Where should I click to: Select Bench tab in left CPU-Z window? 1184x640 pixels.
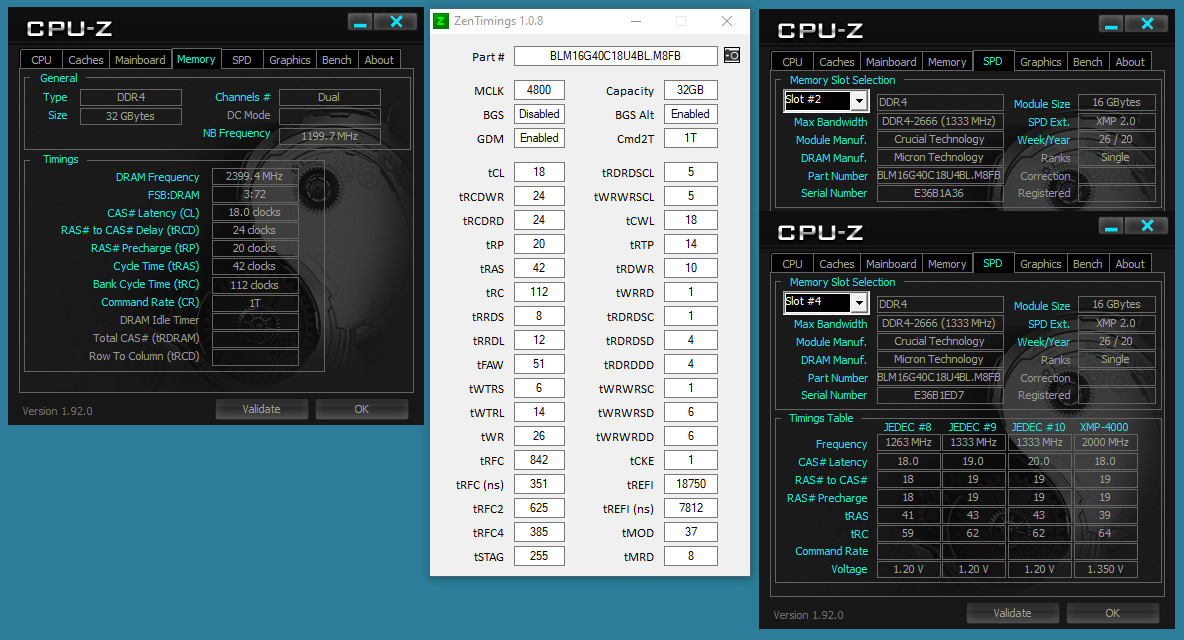(336, 60)
